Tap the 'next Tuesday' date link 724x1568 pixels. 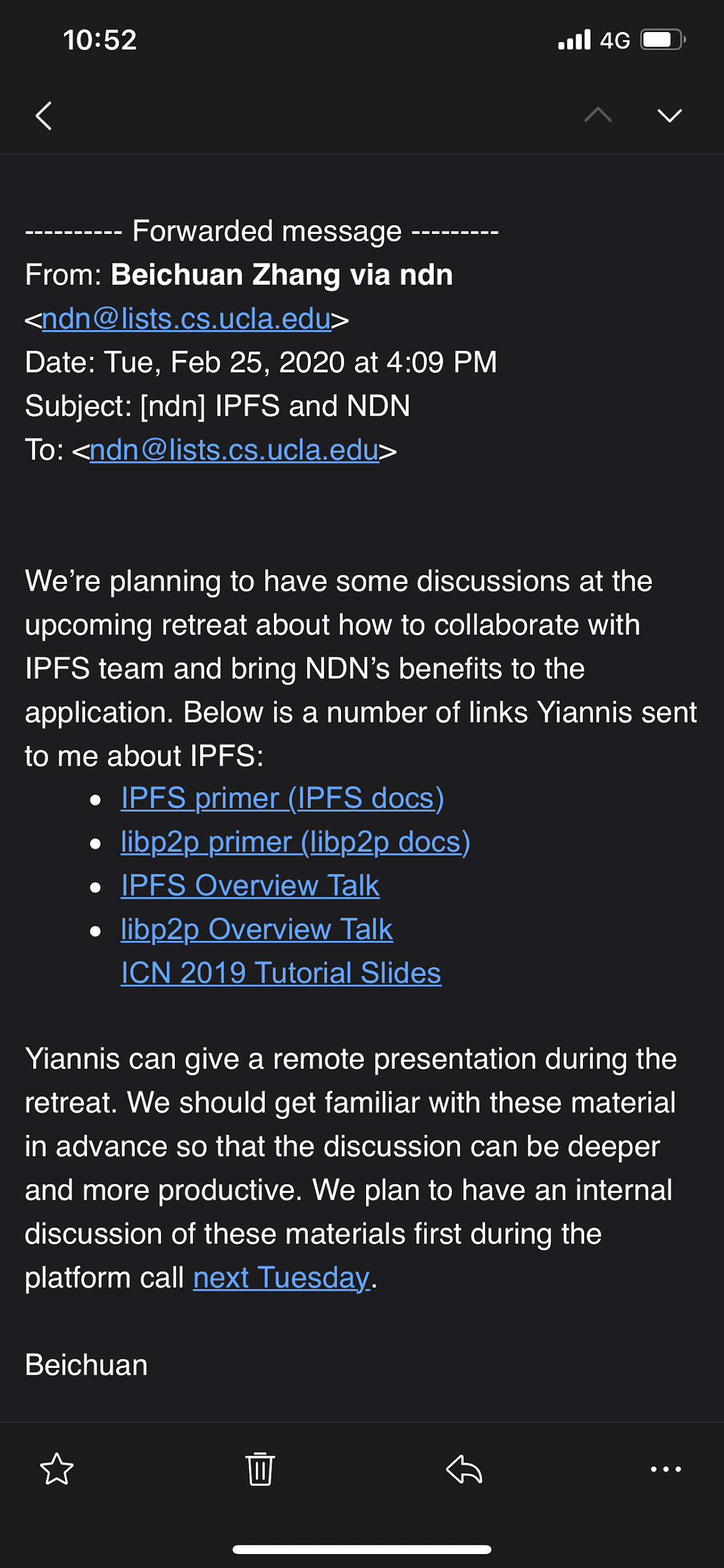(x=281, y=1278)
